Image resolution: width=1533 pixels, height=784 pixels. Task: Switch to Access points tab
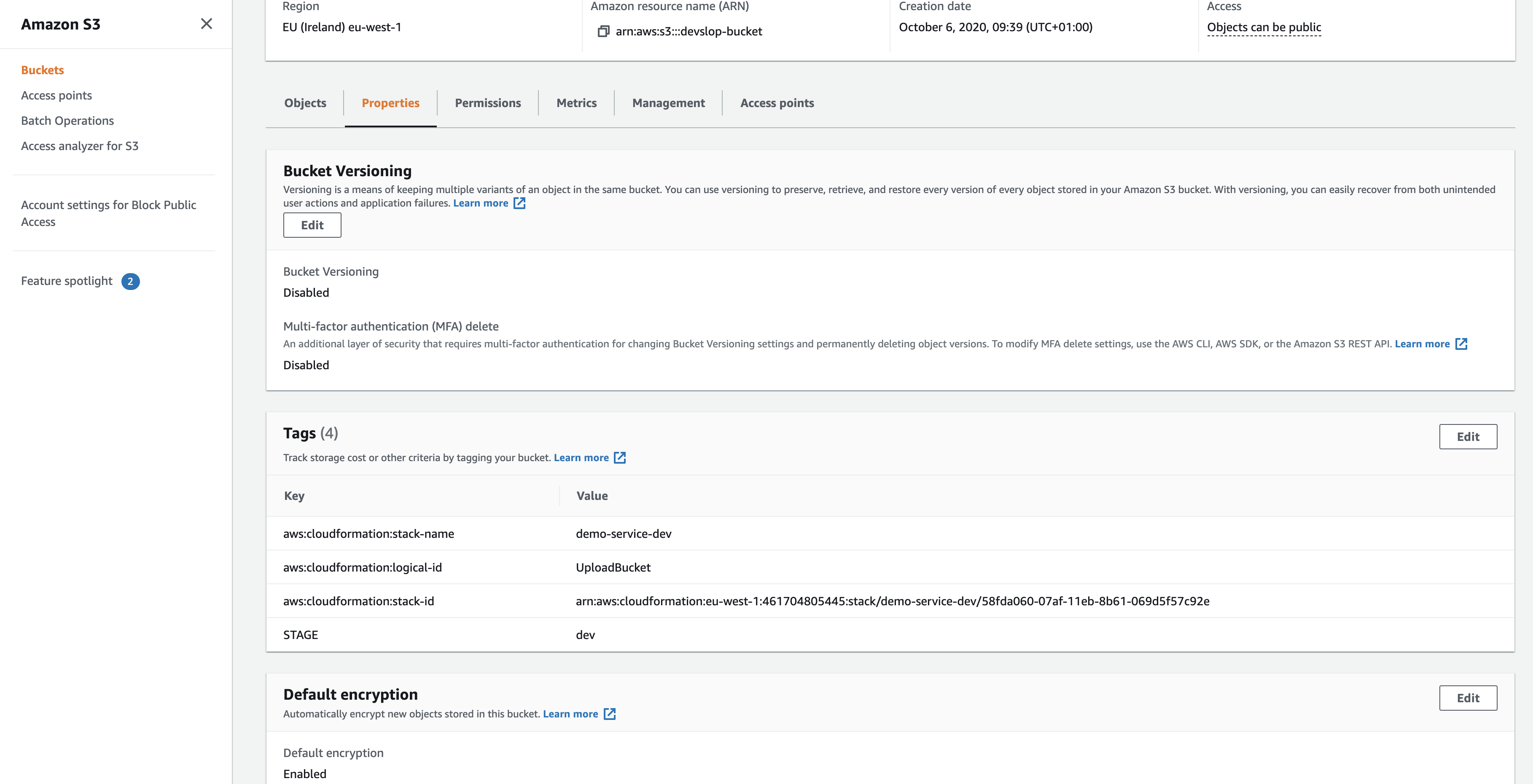pos(777,103)
